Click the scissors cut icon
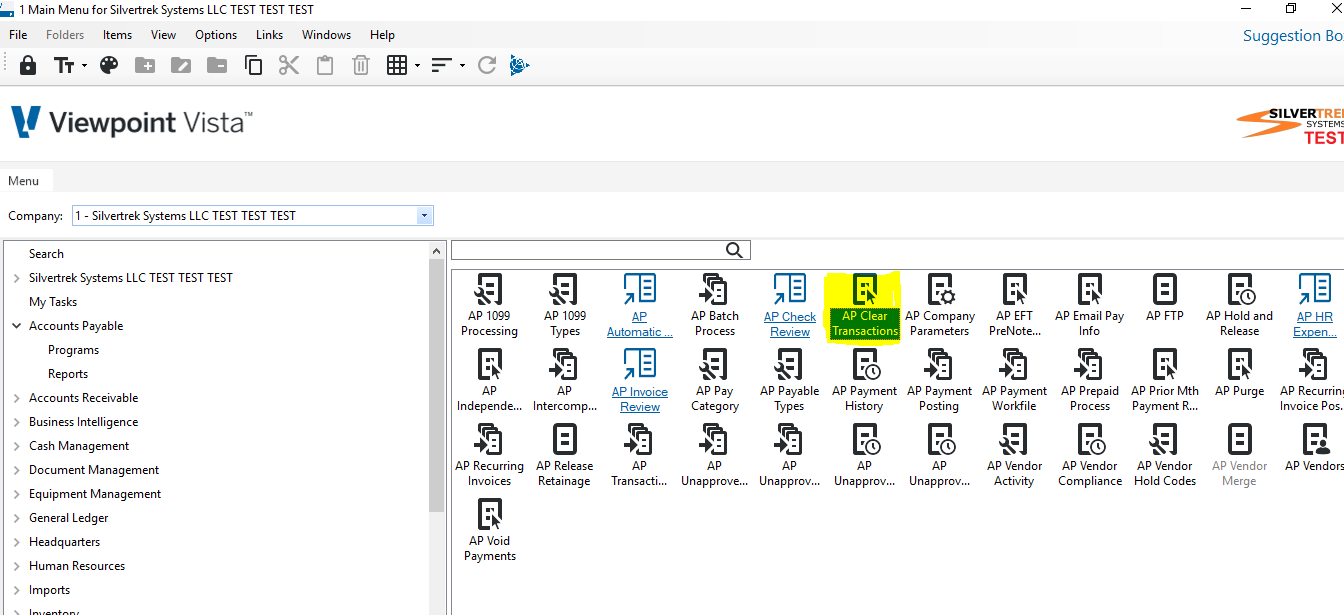 tap(289, 65)
